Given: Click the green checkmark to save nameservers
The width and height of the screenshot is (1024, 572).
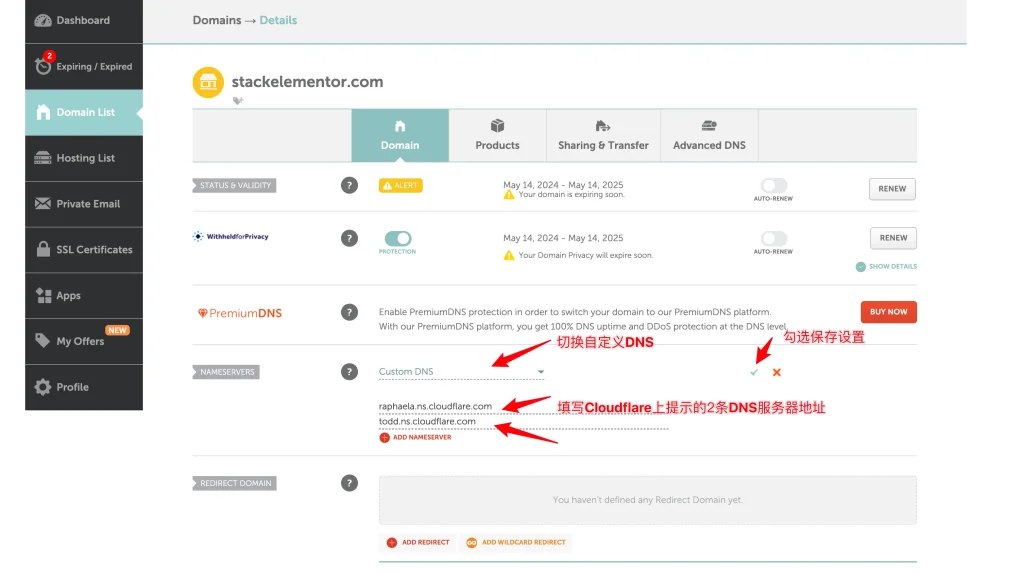Looking at the screenshot, I should [754, 372].
